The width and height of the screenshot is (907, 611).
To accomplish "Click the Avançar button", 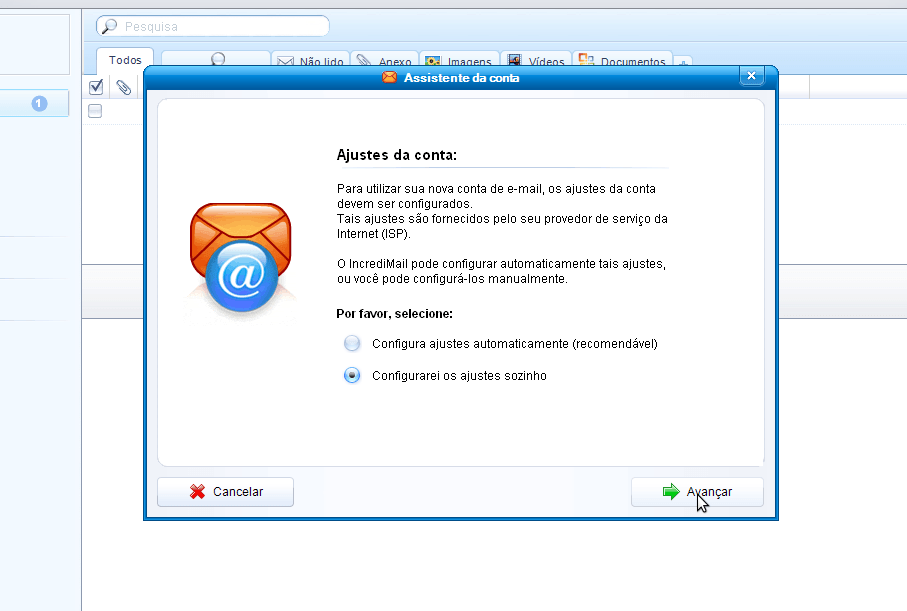I will (x=697, y=492).
